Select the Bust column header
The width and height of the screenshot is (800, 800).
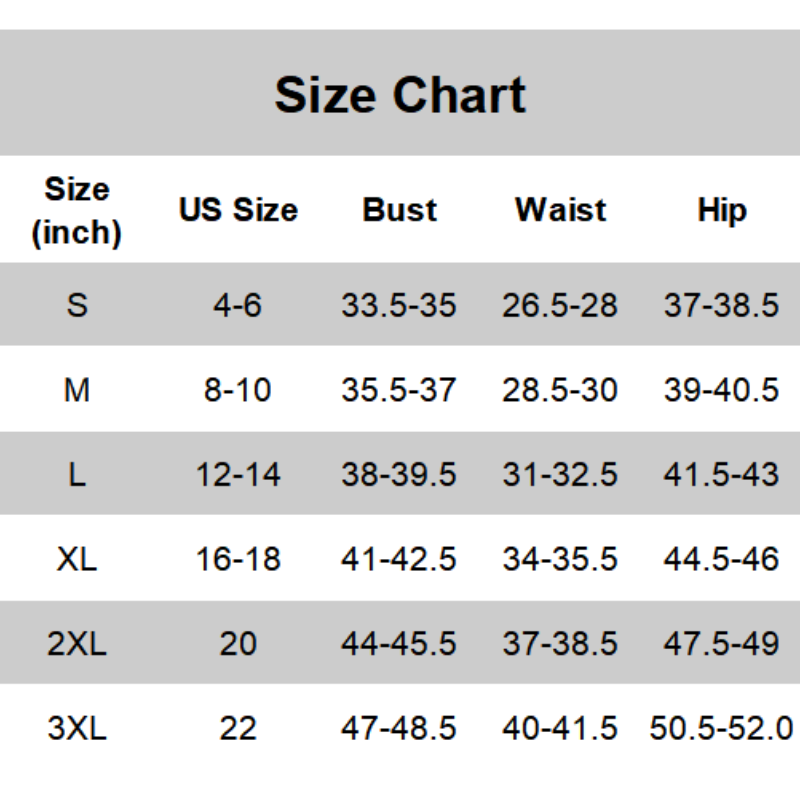tap(399, 211)
